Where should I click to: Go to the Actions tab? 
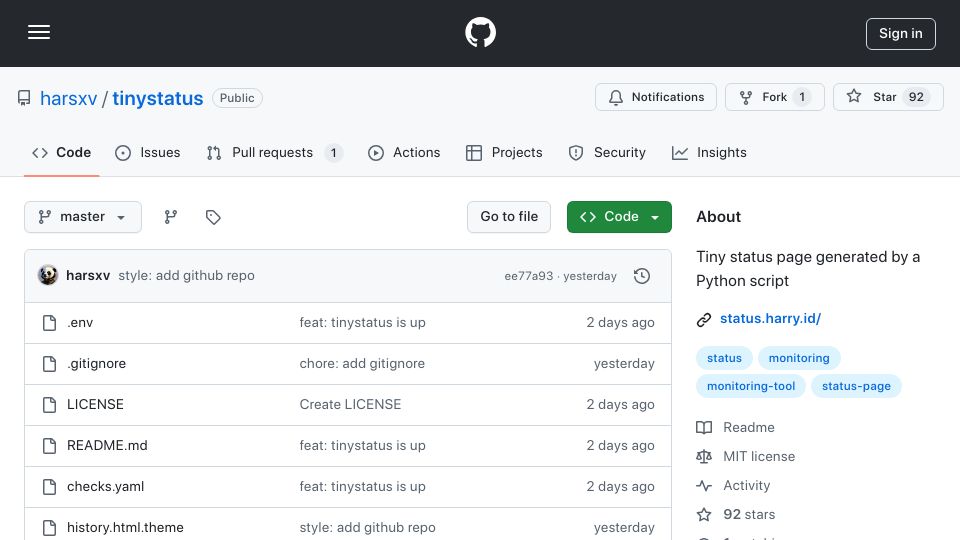click(x=403, y=152)
